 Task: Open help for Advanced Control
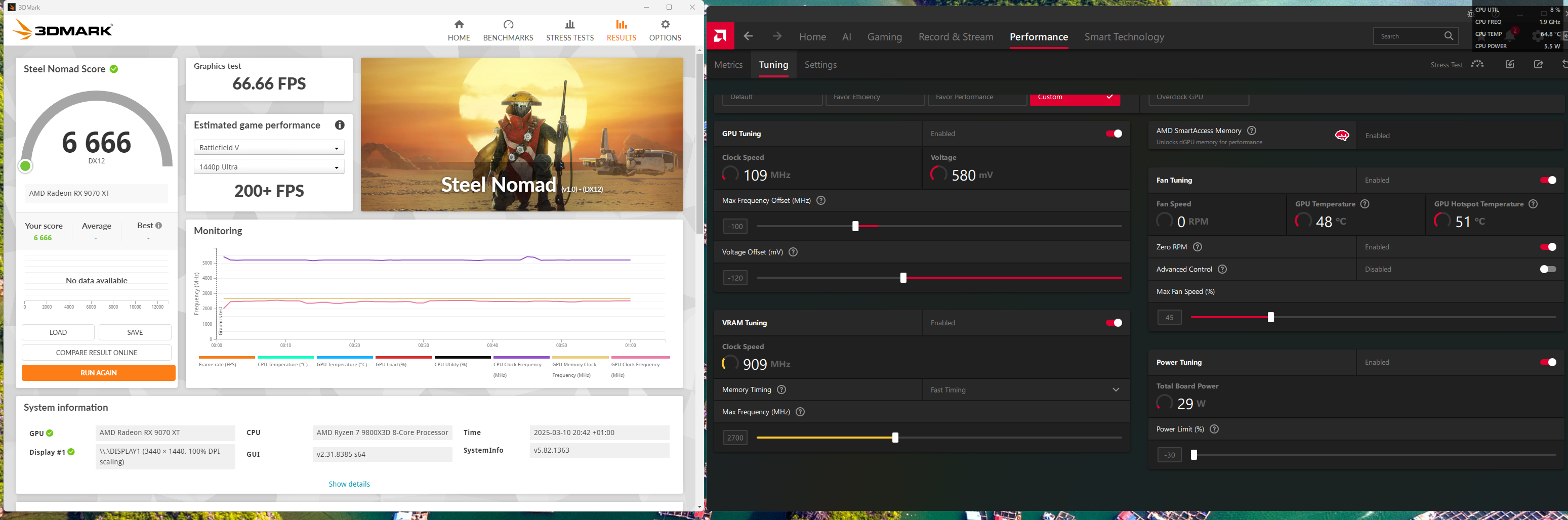coord(1222,270)
